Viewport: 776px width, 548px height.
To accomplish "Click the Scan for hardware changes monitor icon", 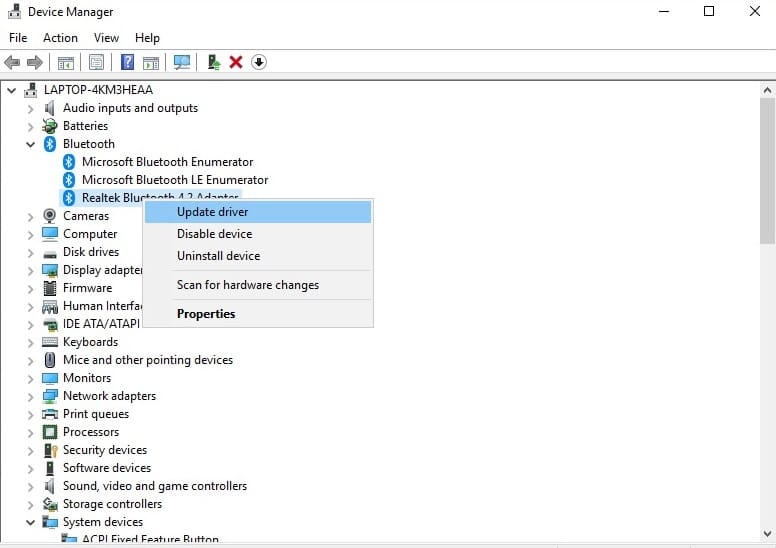I will pyautogui.click(x=181, y=62).
